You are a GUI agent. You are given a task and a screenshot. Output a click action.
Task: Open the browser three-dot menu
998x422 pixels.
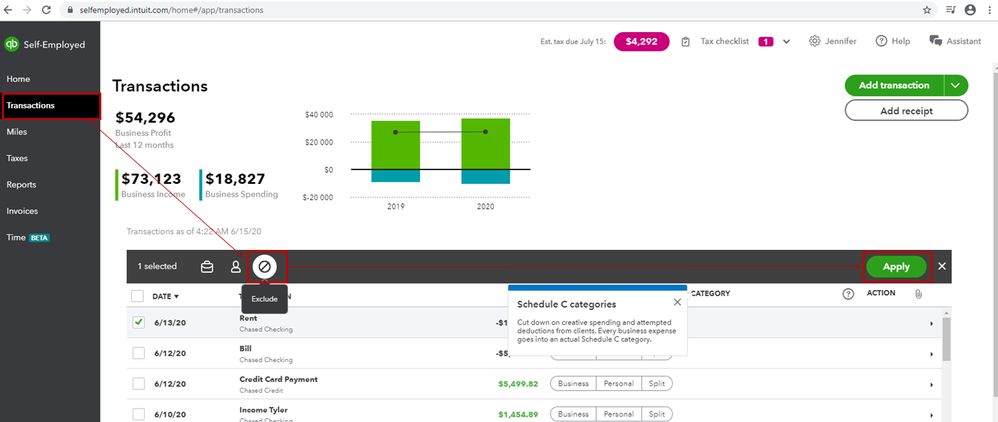pyautogui.click(x=988, y=10)
